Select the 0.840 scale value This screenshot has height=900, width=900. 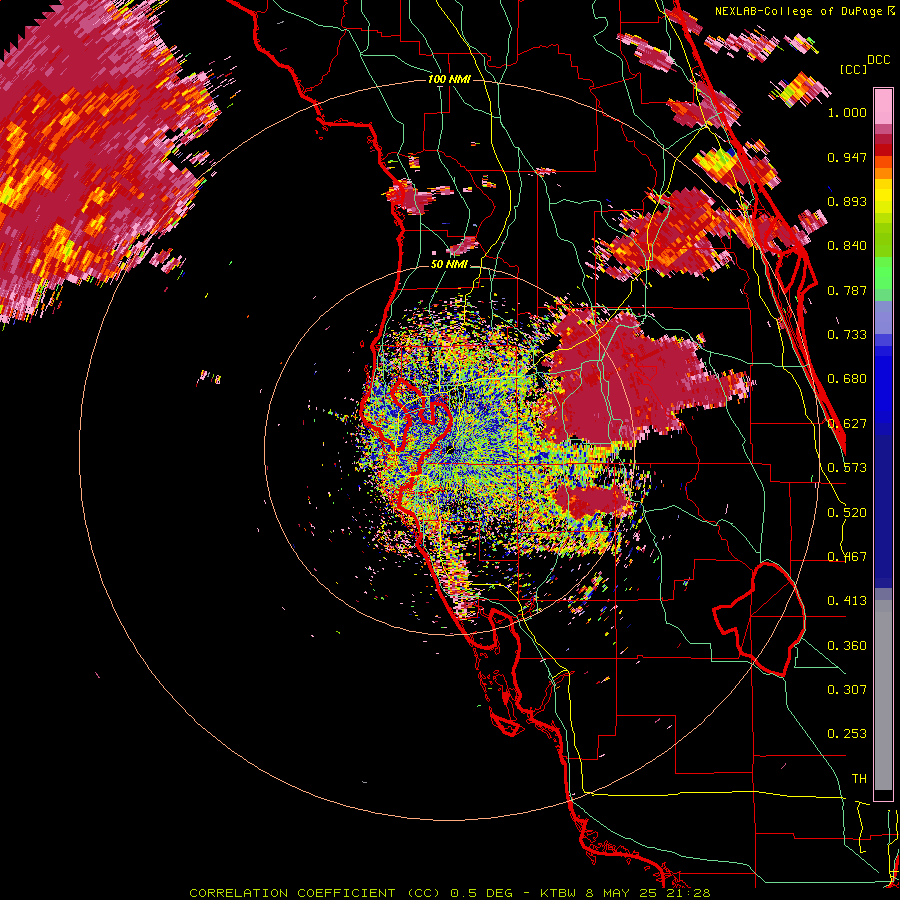tap(847, 246)
